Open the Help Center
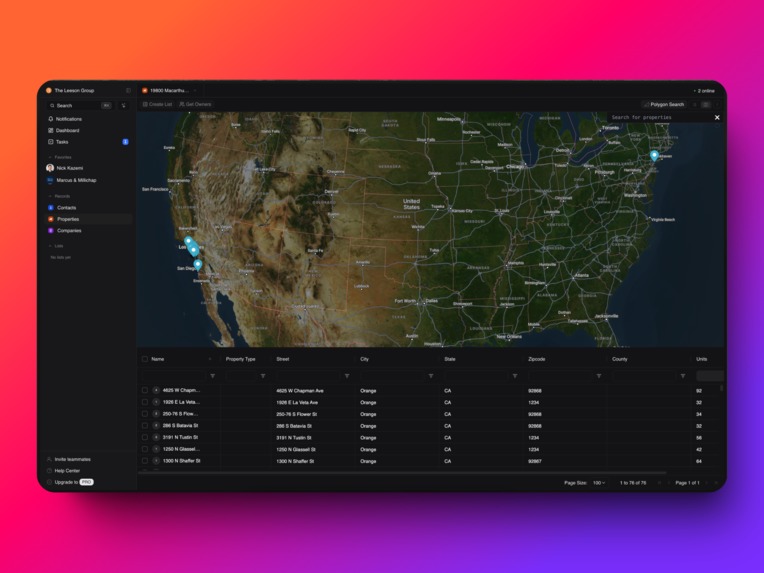This screenshot has height=573, width=764. click(63, 471)
